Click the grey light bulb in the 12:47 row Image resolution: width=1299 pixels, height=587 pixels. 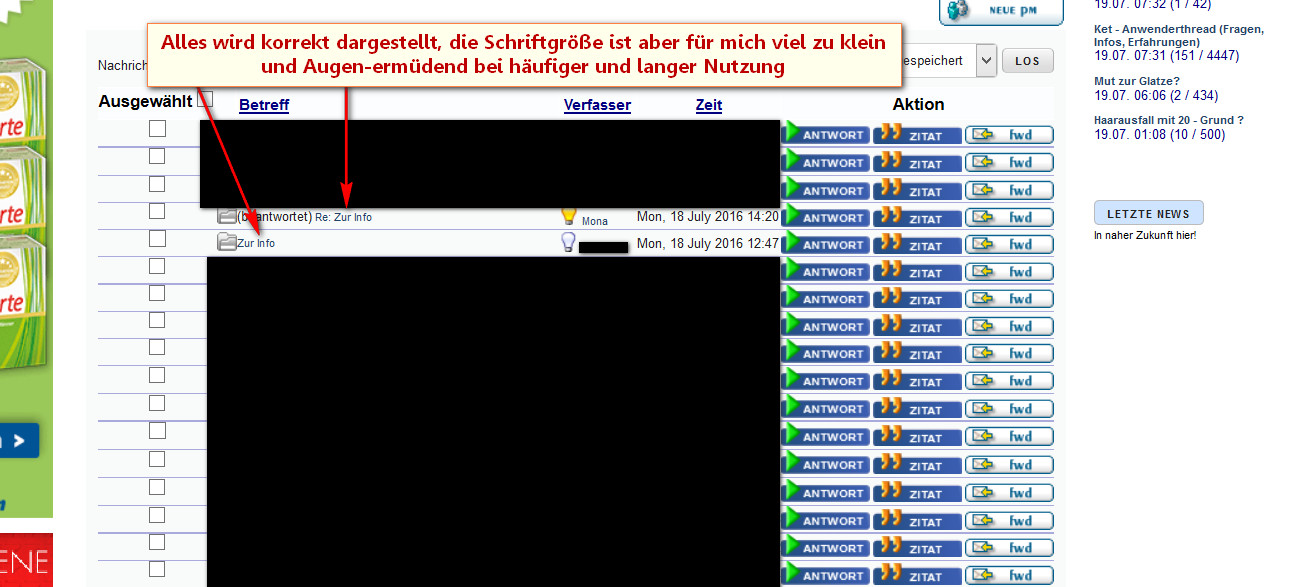click(x=568, y=242)
